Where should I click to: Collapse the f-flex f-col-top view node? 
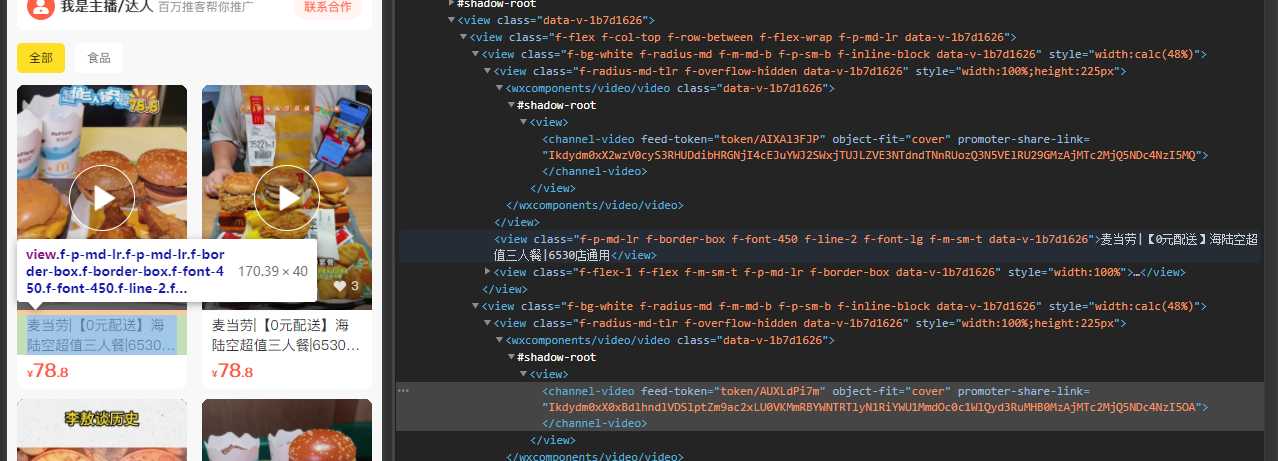pos(463,37)
